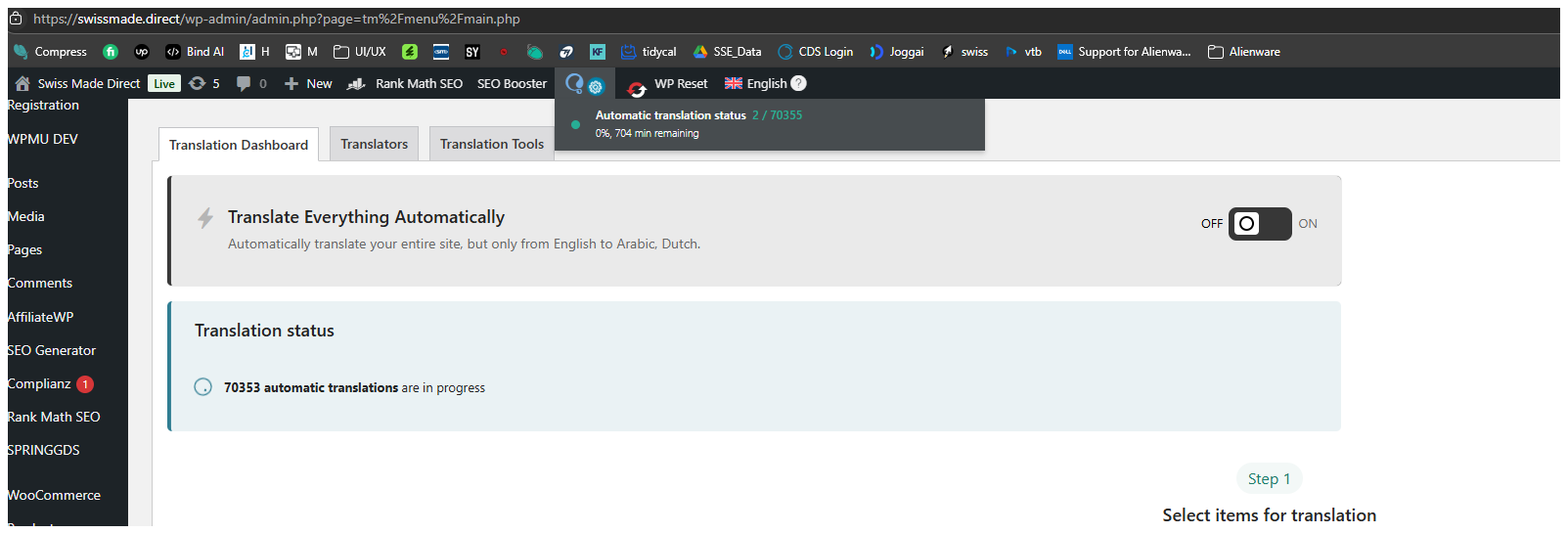Click the Live status badge
The image size is (1568, 534).
click(x=164, y=83)
